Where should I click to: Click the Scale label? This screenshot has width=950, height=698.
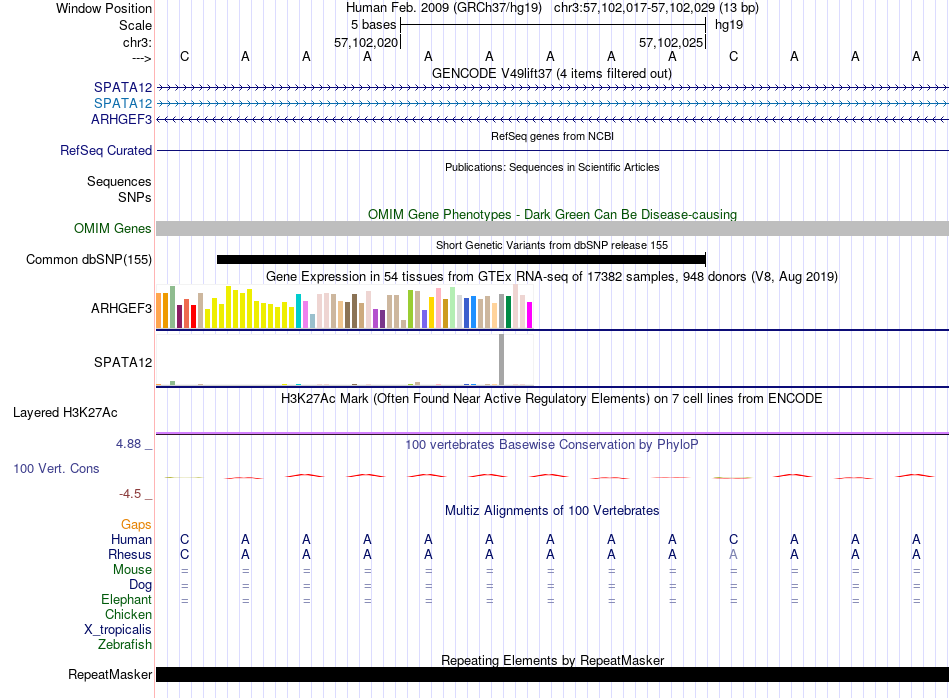point(135,25)
